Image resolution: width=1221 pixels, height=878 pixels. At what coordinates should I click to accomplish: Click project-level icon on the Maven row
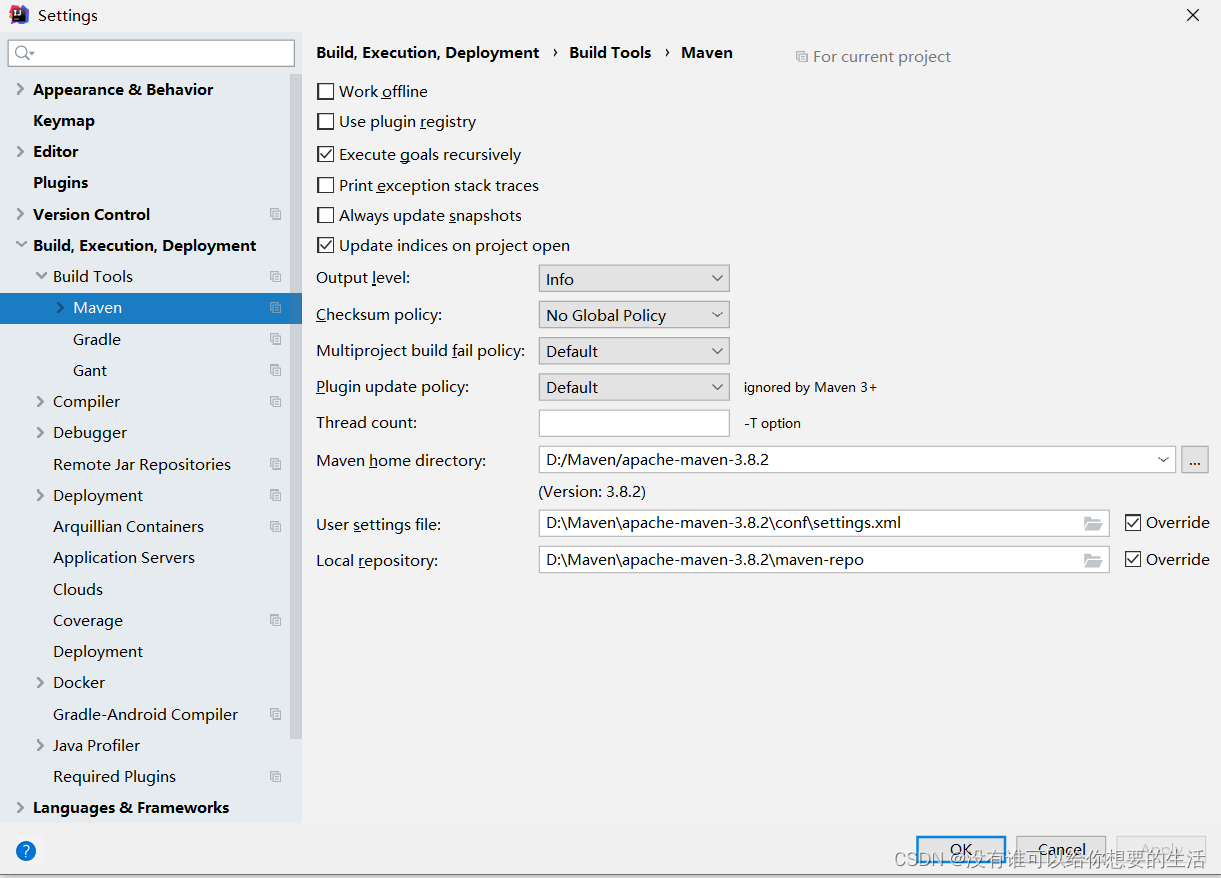tap(275, 308)
